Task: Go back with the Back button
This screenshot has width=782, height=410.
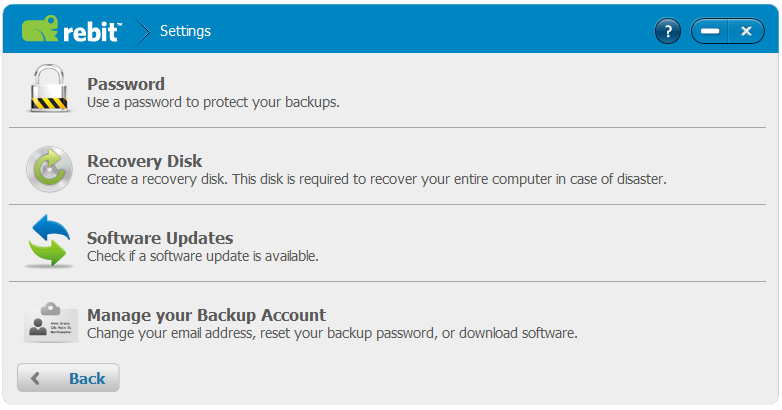Action: click(68, 378)
